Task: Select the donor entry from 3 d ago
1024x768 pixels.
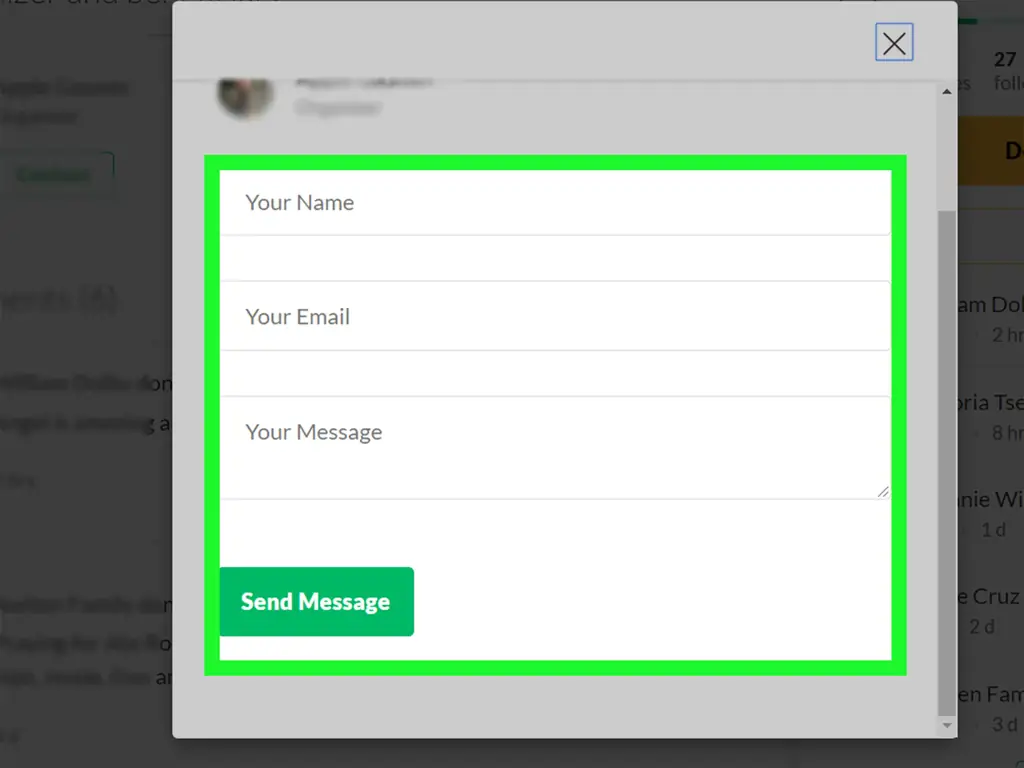Action: 990,706
